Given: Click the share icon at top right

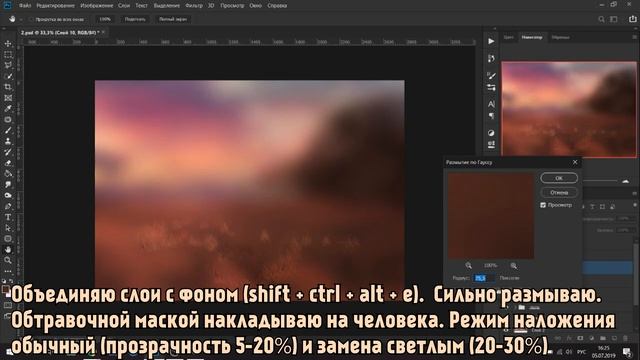Looking at the screenshot, I should click(632, 19).
